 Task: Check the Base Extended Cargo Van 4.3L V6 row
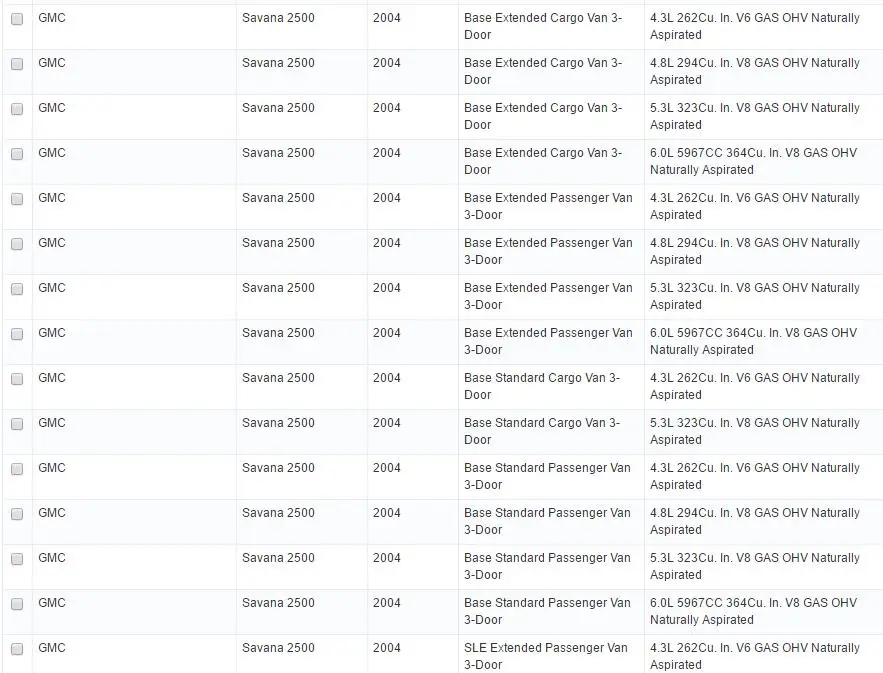point(17,19)
